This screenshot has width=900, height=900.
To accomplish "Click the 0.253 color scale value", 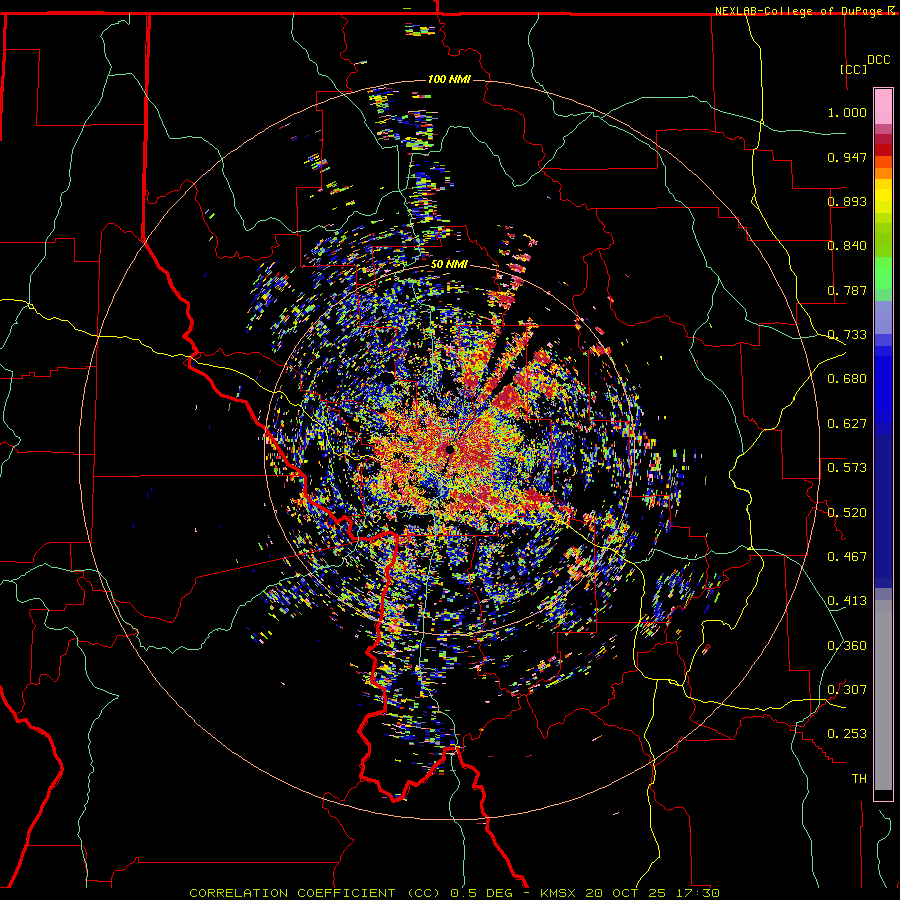I will tap(847, 734).
